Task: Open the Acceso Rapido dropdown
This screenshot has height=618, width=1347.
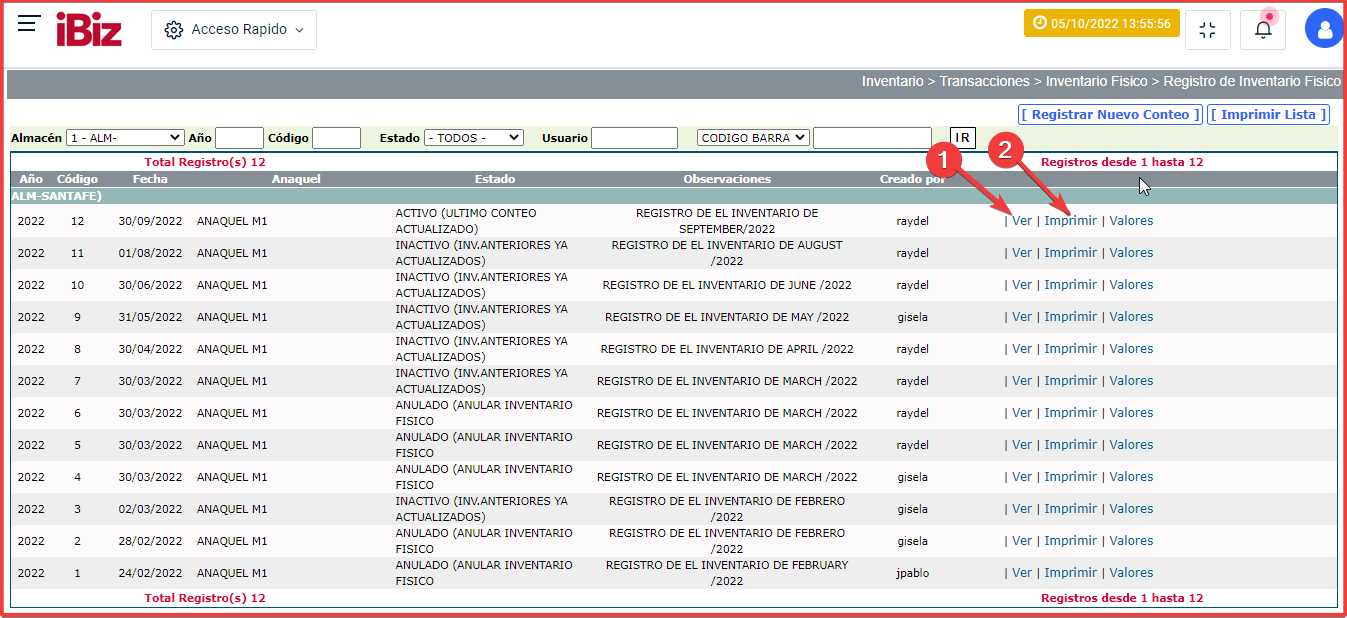Action: point(234,30)
